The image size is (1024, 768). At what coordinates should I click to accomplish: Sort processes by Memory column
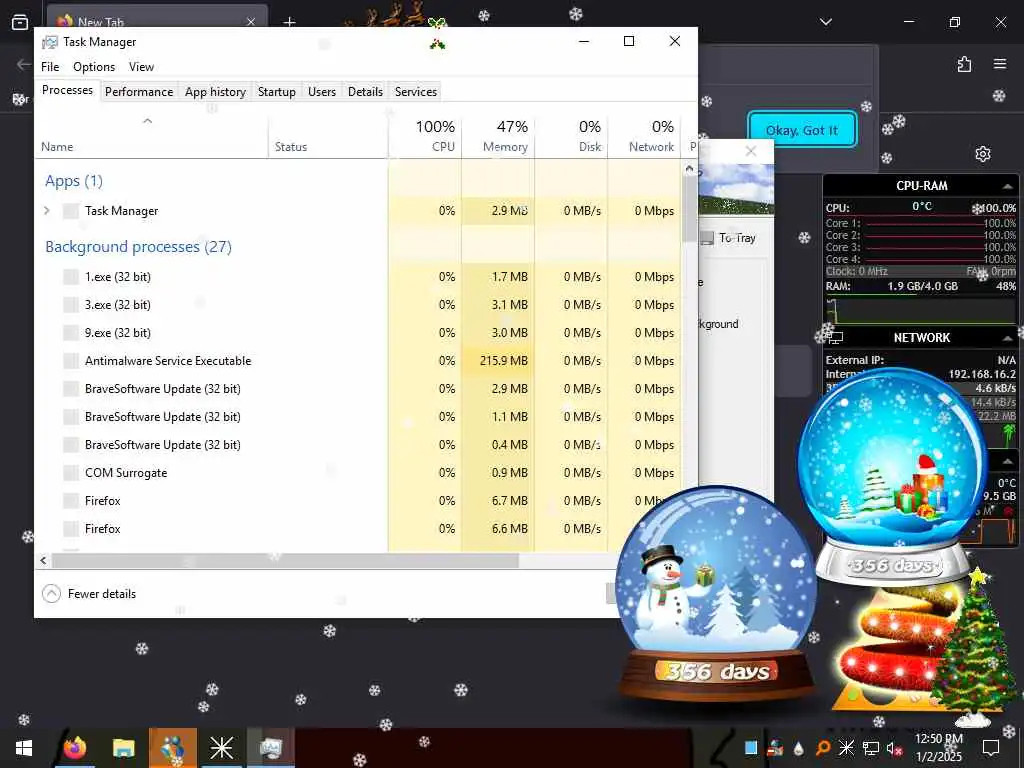coord(498,136)
